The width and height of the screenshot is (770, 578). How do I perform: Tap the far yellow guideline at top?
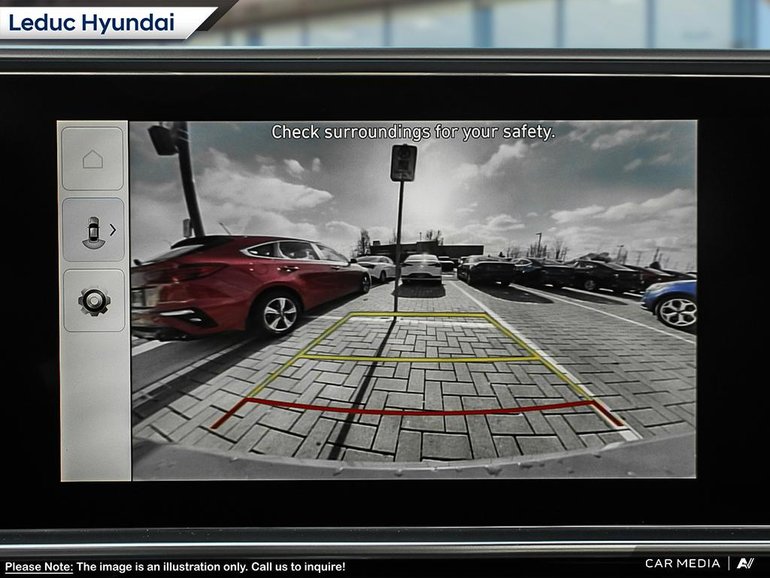point(418,315)
